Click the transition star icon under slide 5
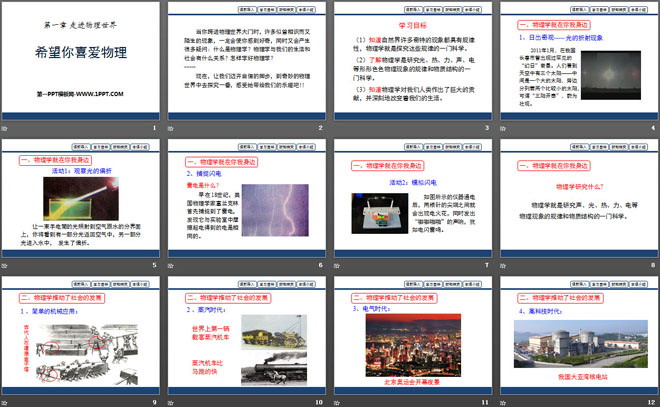 (x=7, y=266)
